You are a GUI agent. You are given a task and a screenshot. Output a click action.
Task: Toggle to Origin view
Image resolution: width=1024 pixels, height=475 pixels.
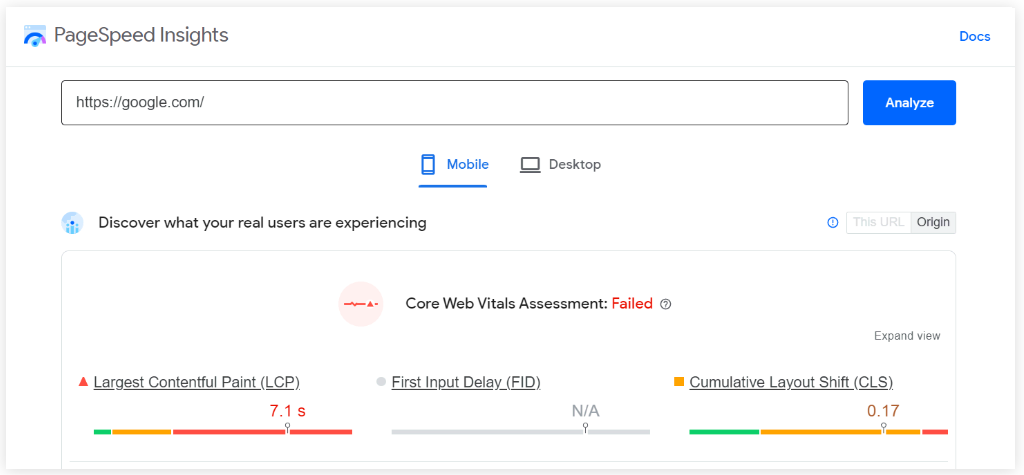[x=933, y=222]
